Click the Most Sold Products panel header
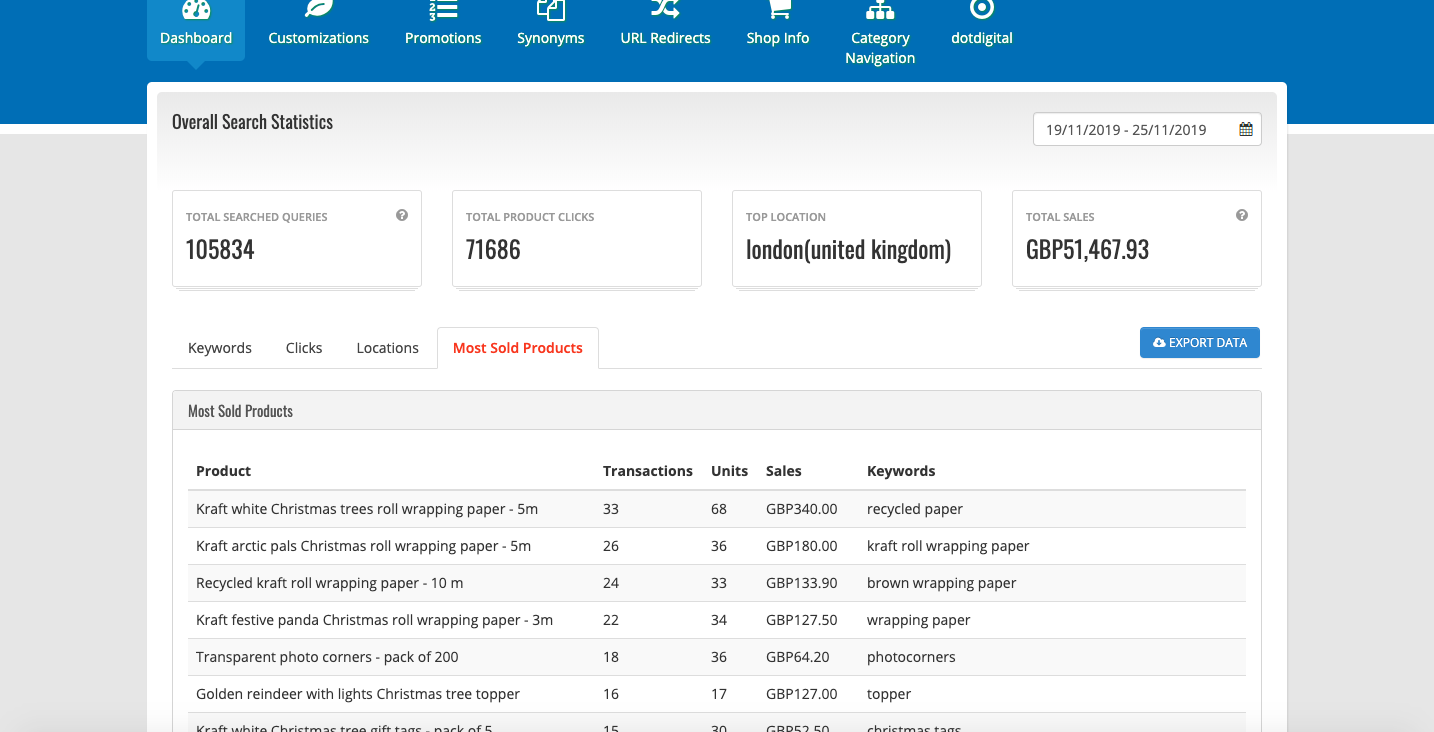The image size is (1434, 732). [x=717, y=411]
